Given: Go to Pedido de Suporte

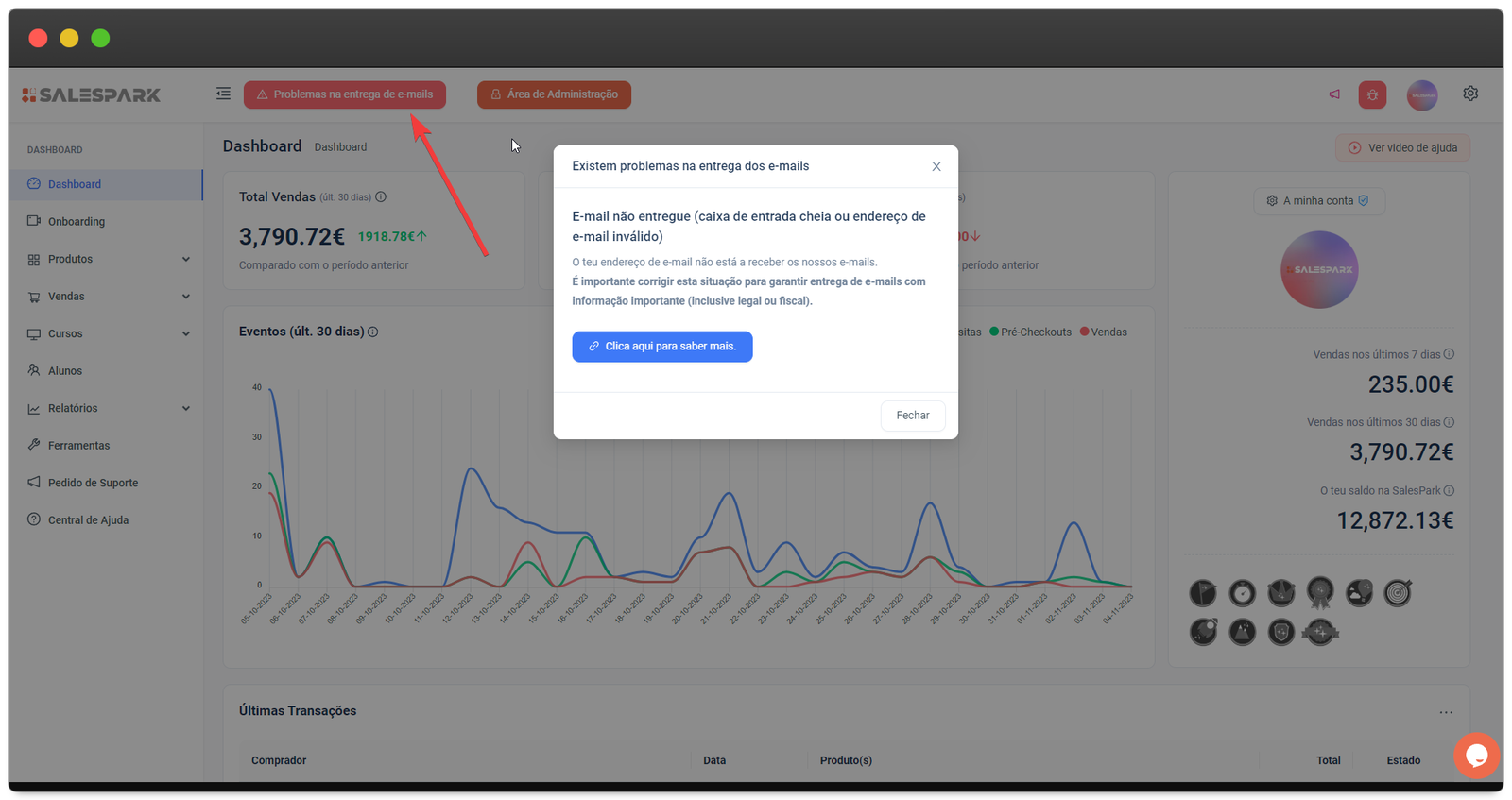Looking at the screenshot, I should (x=93, y=483).
